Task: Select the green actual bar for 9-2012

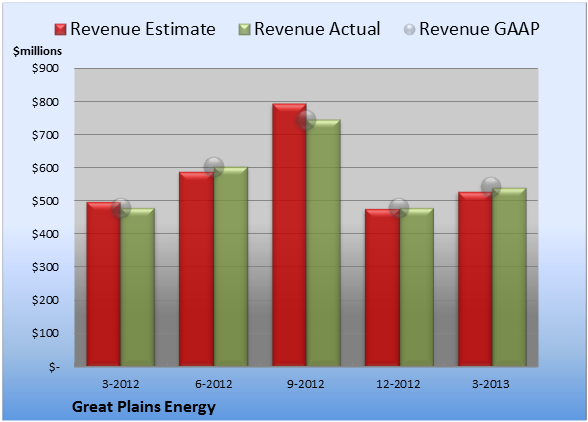Action: 323,243
